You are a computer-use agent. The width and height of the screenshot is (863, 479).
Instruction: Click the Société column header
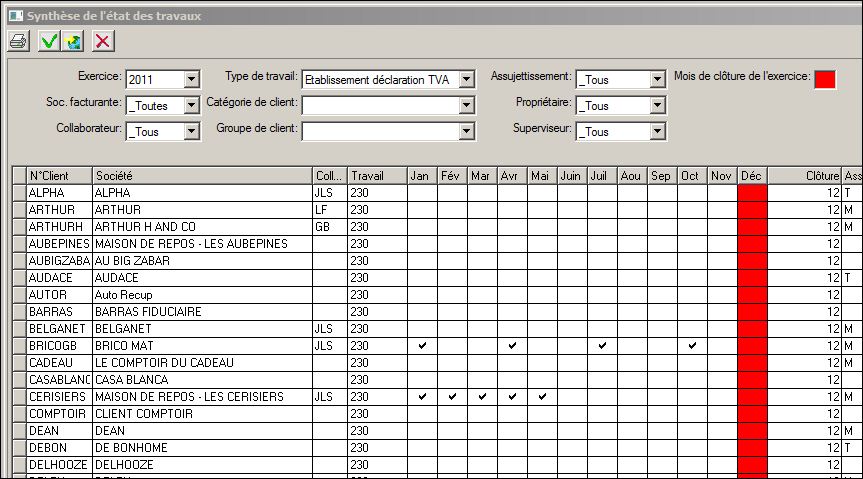pyautogui.click(x=202, y=176)
